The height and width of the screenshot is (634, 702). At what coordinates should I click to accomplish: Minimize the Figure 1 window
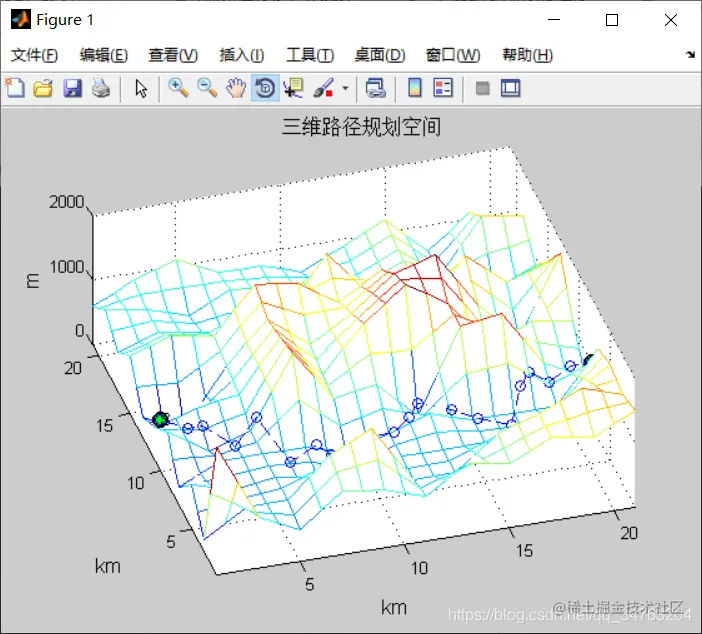554,20
